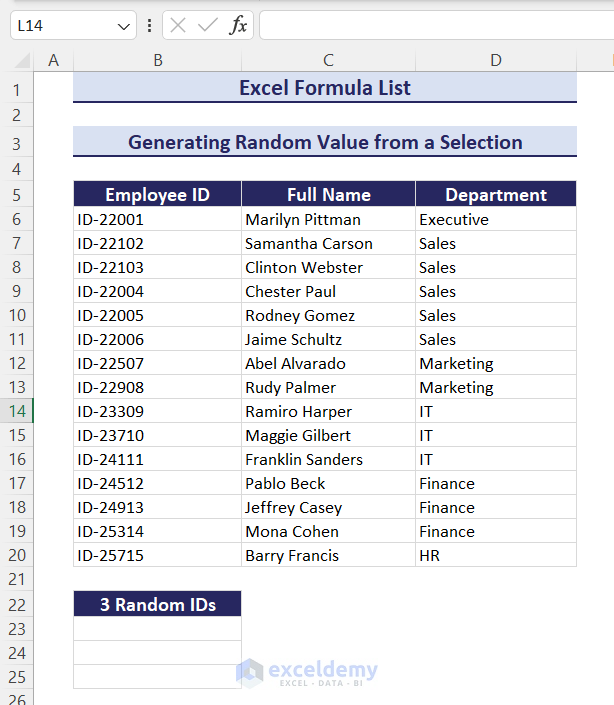Screen dimensions: 614x705
Task: Click the Enter checkmark icon in formula bar
Action: click(207, 26)
